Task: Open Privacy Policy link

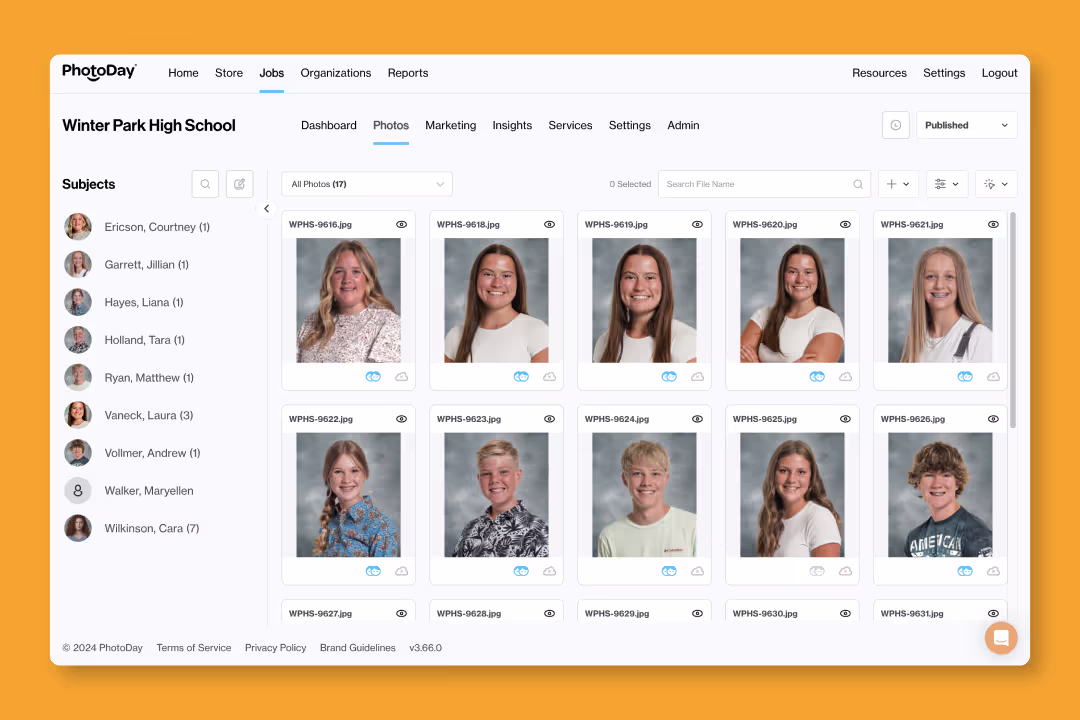Action: (x=276, y=648)
